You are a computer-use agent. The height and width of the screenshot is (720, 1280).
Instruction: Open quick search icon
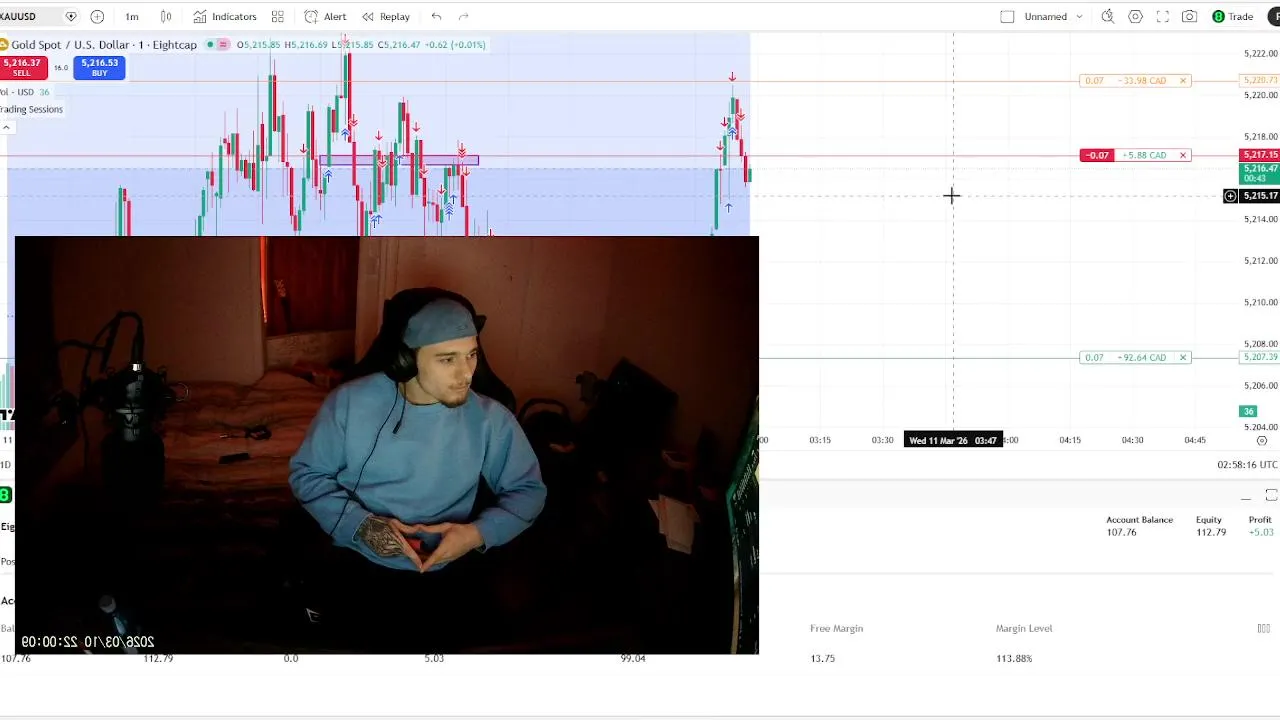(x=1108, y=16)
